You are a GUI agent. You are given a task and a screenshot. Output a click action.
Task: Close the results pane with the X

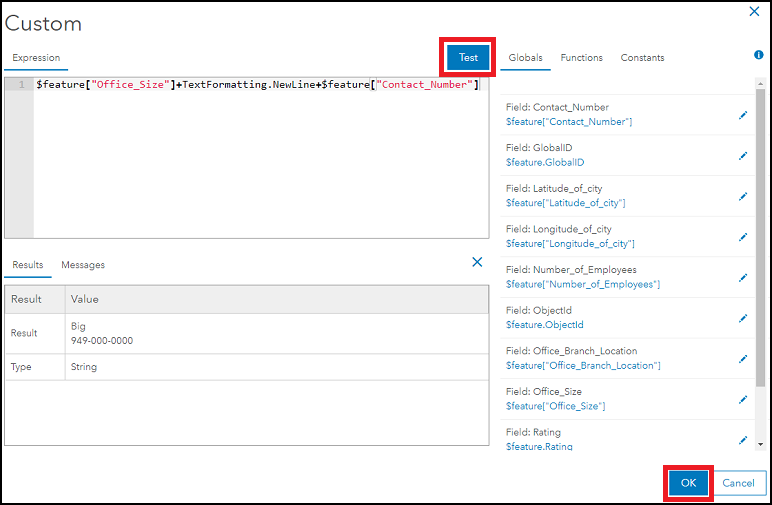477,262
